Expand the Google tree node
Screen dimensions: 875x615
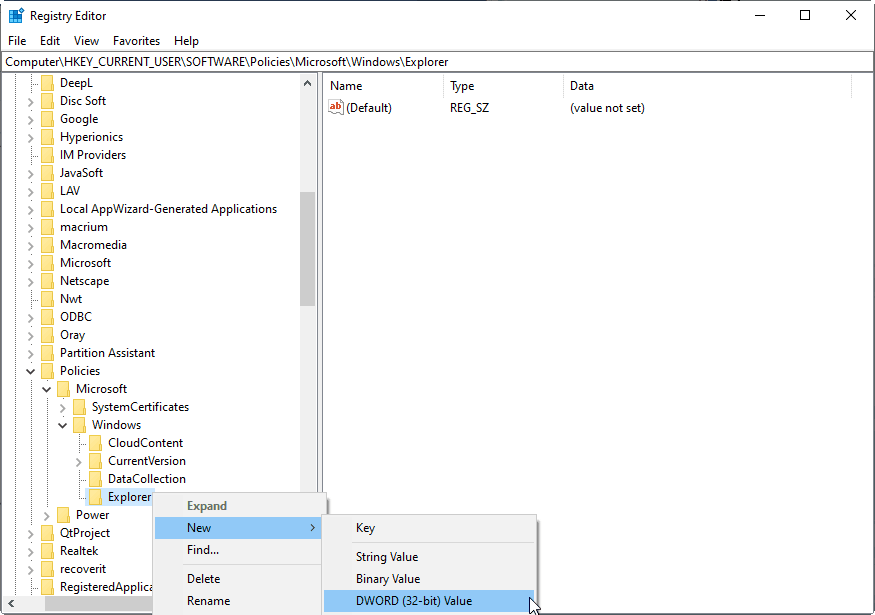[x=31, y=119]
